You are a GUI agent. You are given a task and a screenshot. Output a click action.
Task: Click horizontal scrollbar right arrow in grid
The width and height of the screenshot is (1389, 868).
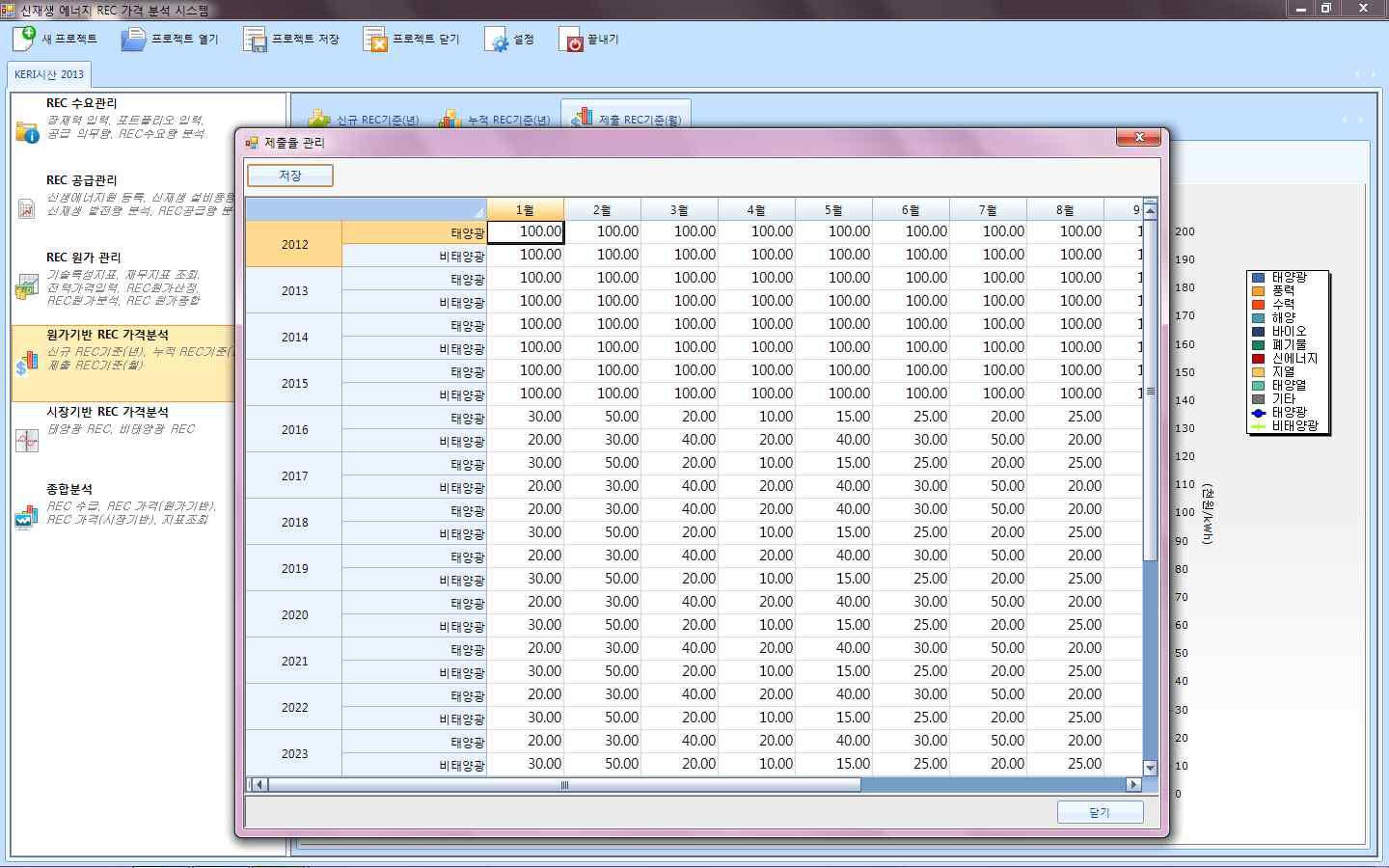click(1134, 785)
